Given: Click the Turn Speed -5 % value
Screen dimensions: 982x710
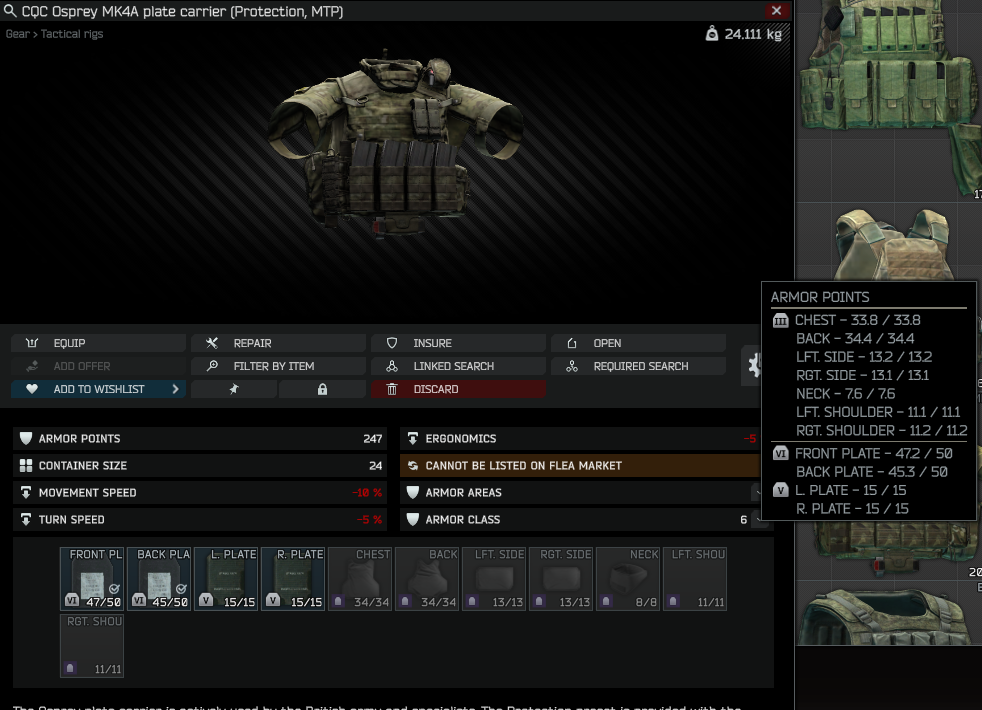Looking at the screenshot, I should tap(370, 519).
